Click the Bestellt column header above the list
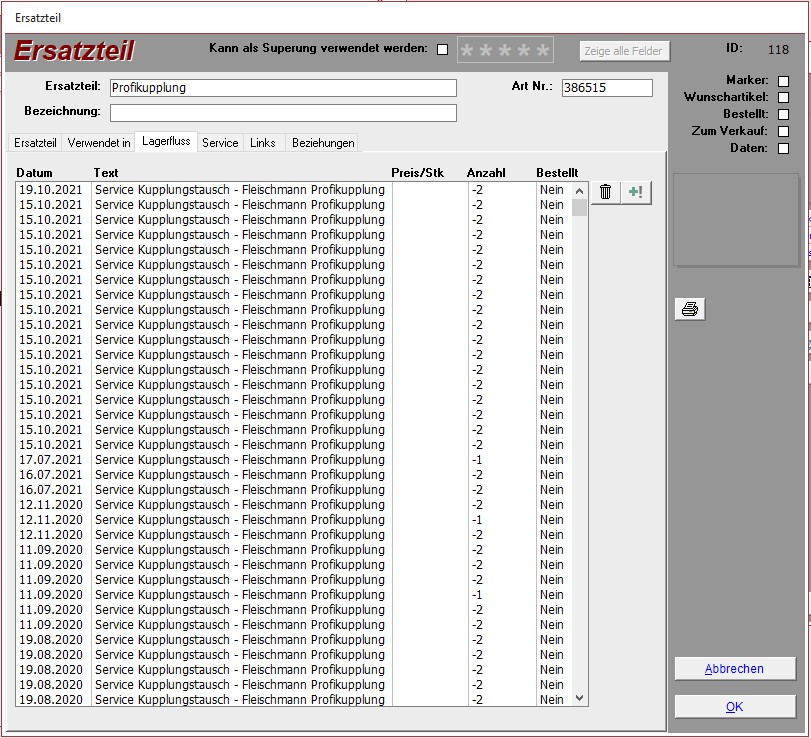 [557, 173]
